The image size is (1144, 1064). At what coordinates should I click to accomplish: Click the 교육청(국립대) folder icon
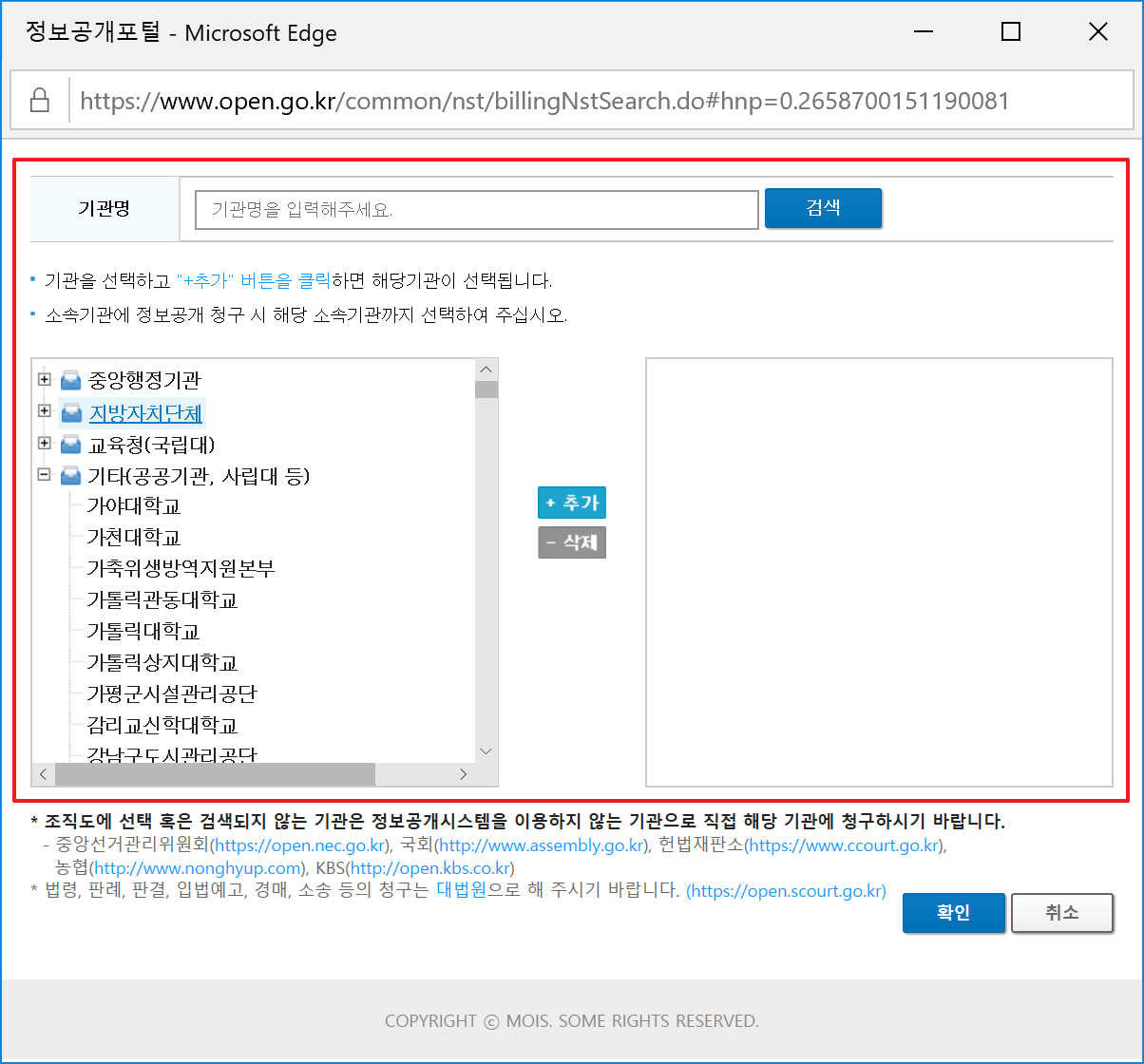[70, 445]
